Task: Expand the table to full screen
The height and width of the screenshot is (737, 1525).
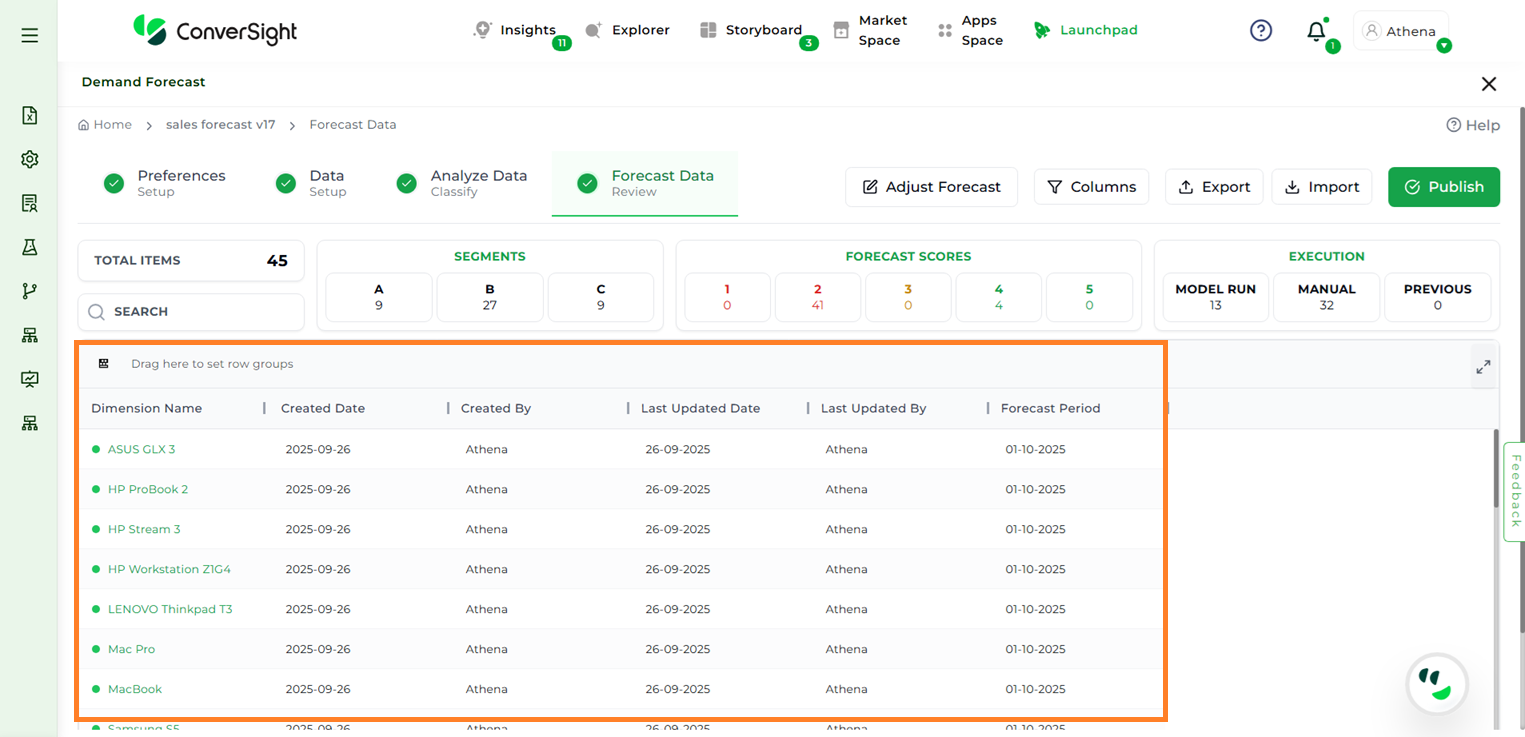Action: pyautogui.click(x=1483, y=366)
